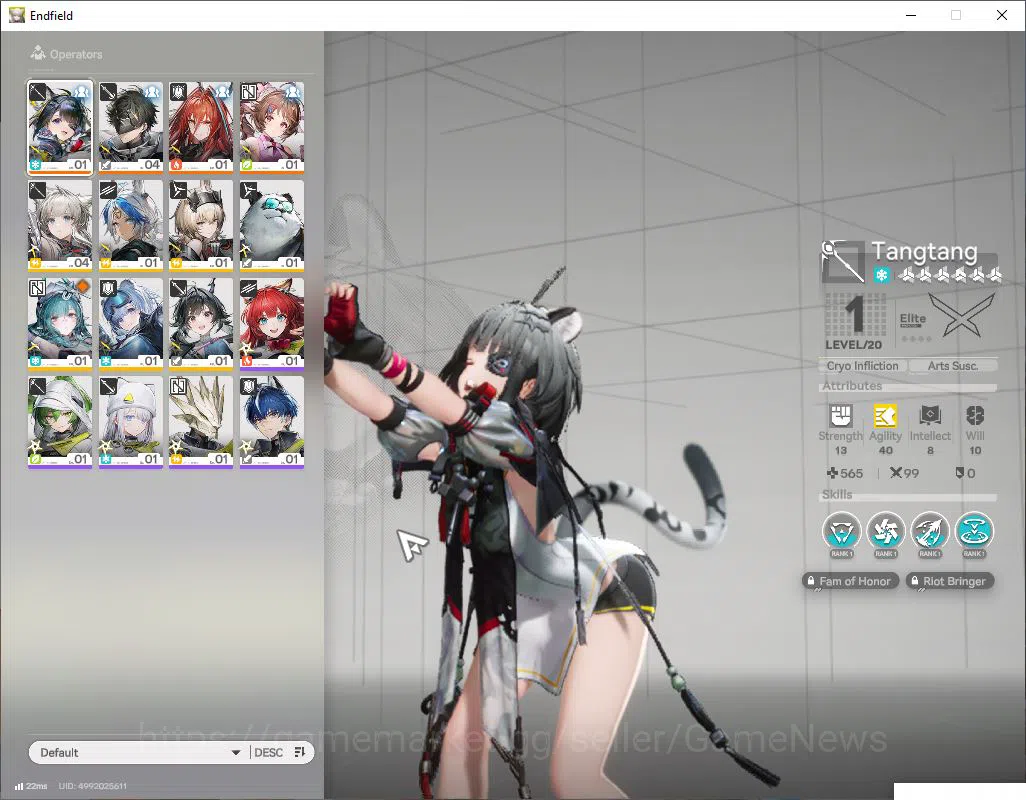The image size is (1026, 800).
Task: Open the Default sort dropdown
Action: (x=139, y=752)
